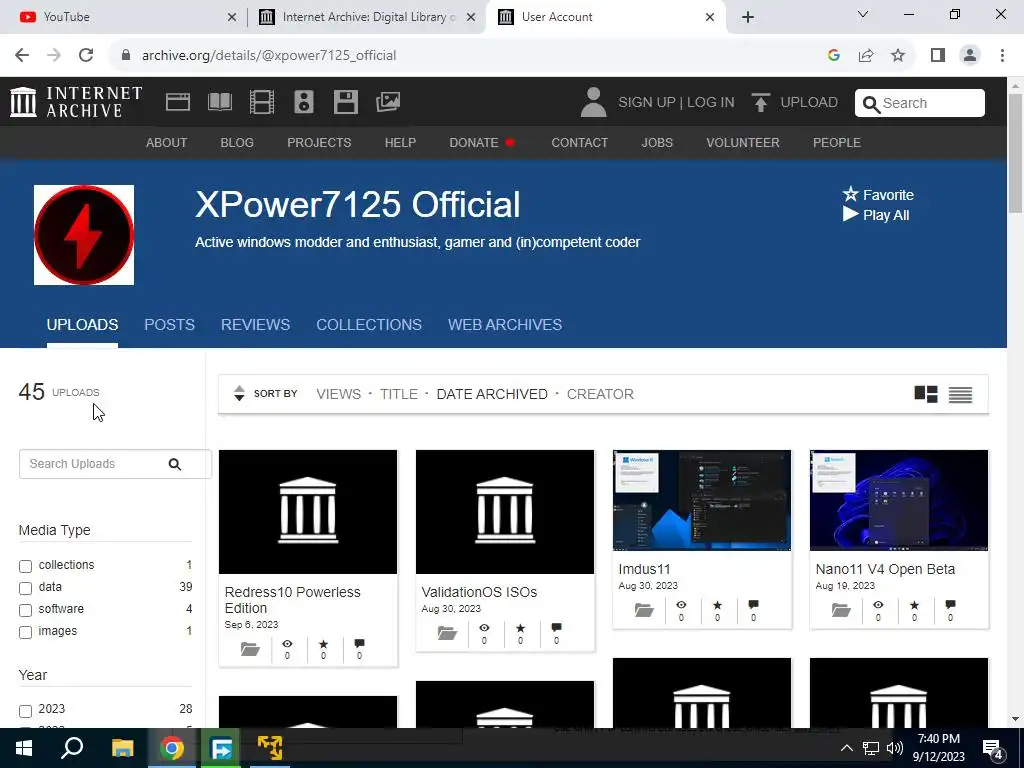Click the Favorite star icon
The width and height of the screenshot is (1024, 768).
click(x=850, y=194)
